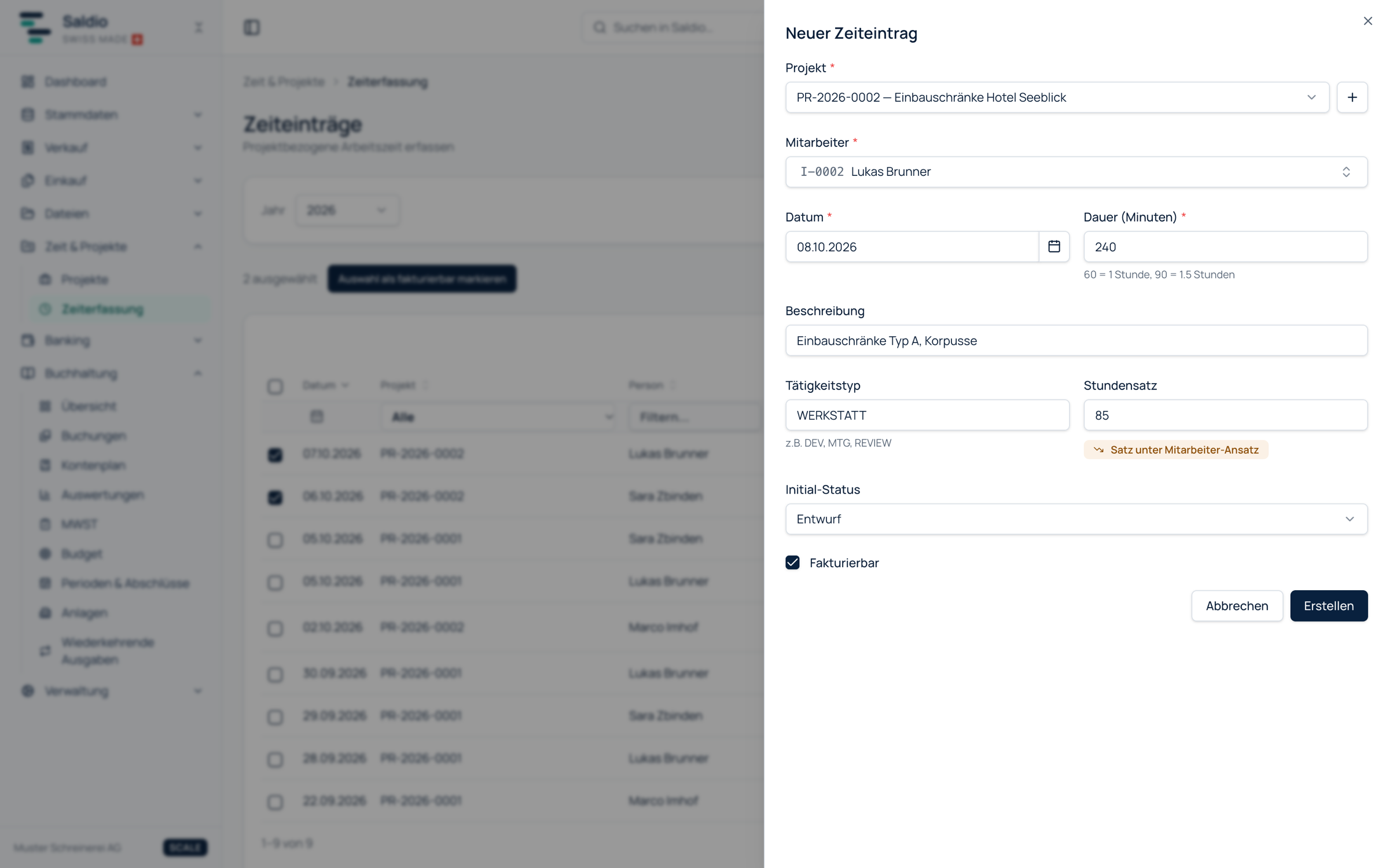1389x868 pixels.
Task: Open the Mitarbeiter selector Lukas Brunner
Action: pyautogui.click(x=1076, y=172)
